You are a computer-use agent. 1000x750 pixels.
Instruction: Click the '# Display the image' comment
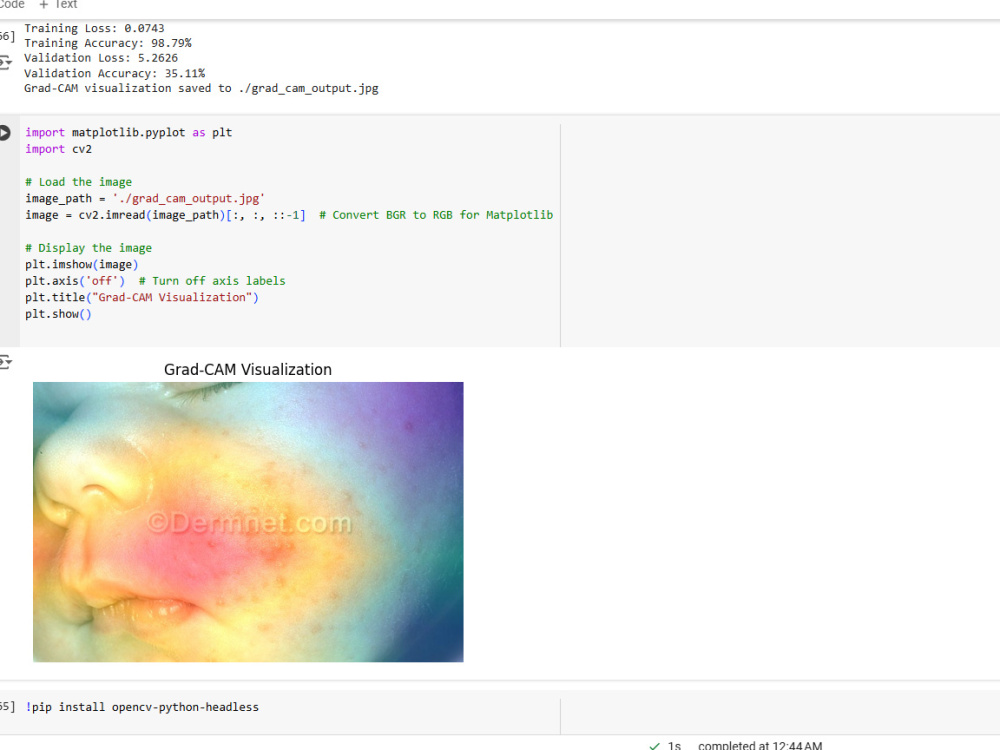point(89,248)
